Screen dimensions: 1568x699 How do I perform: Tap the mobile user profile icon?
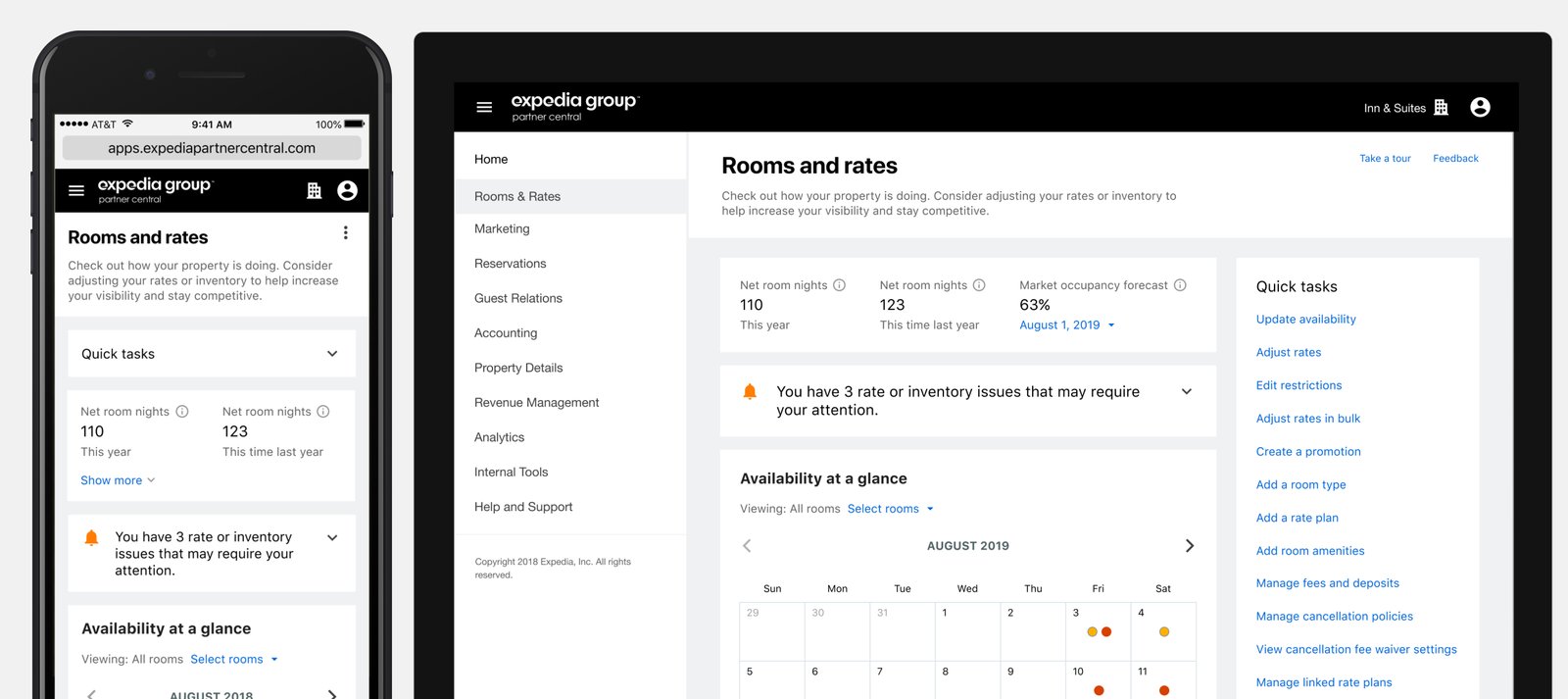[347, 190]
